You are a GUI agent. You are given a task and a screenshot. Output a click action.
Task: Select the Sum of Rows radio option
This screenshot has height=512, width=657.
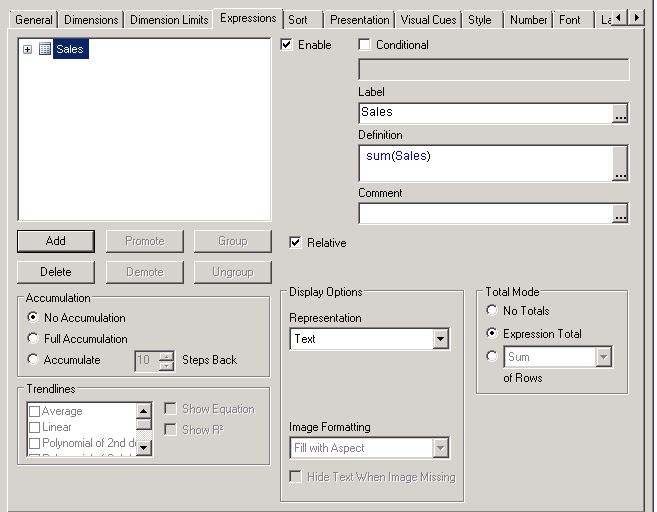492,357
